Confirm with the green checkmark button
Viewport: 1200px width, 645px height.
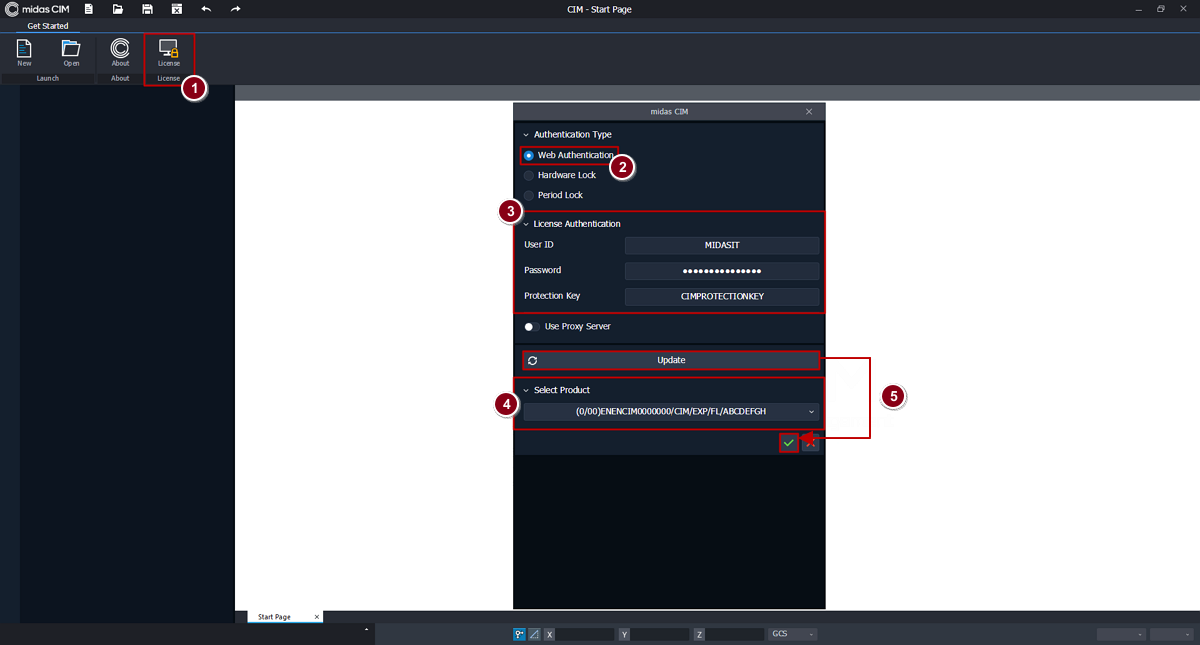coord(789,443)
